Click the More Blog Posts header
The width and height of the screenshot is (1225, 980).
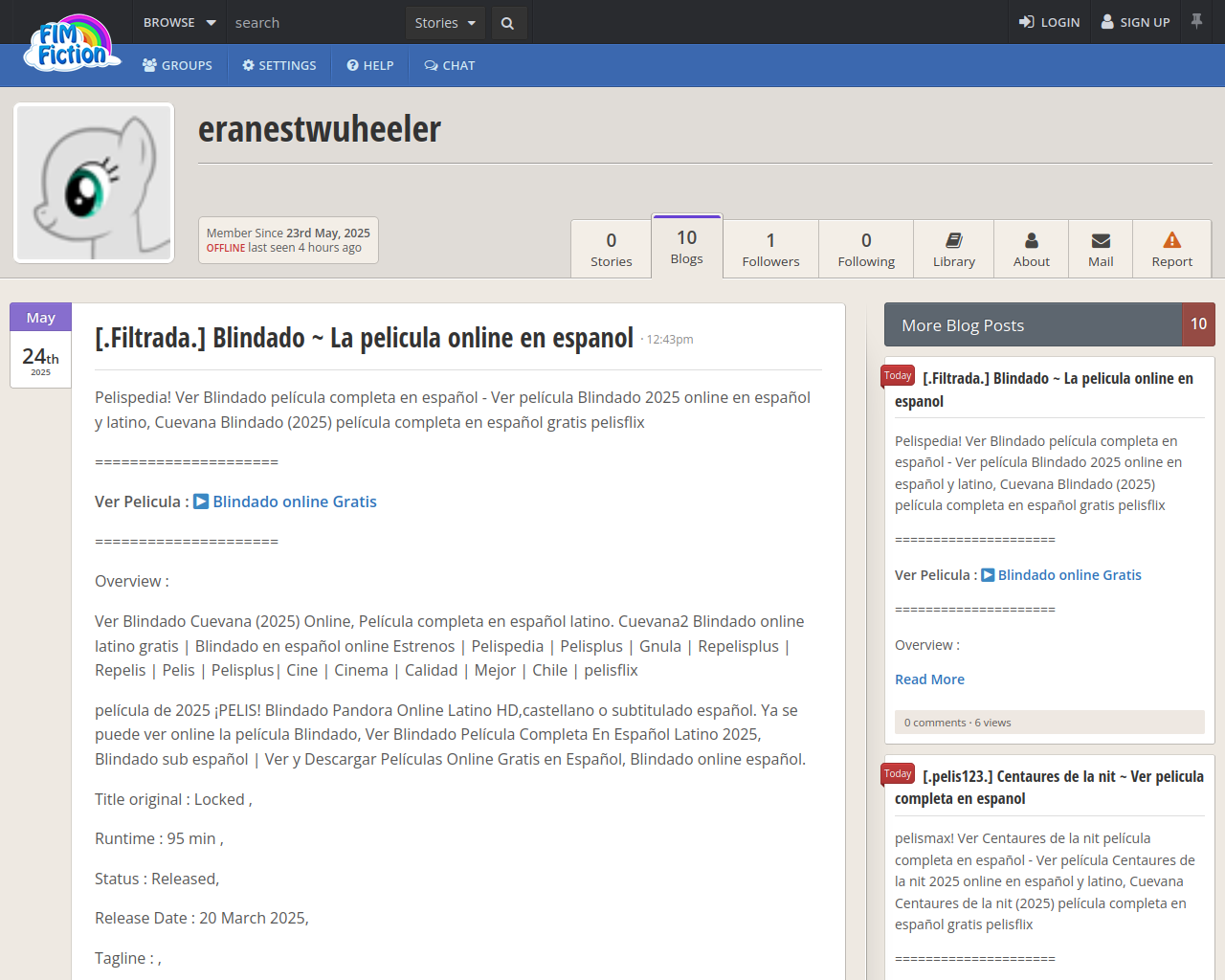pos(1034,324)
